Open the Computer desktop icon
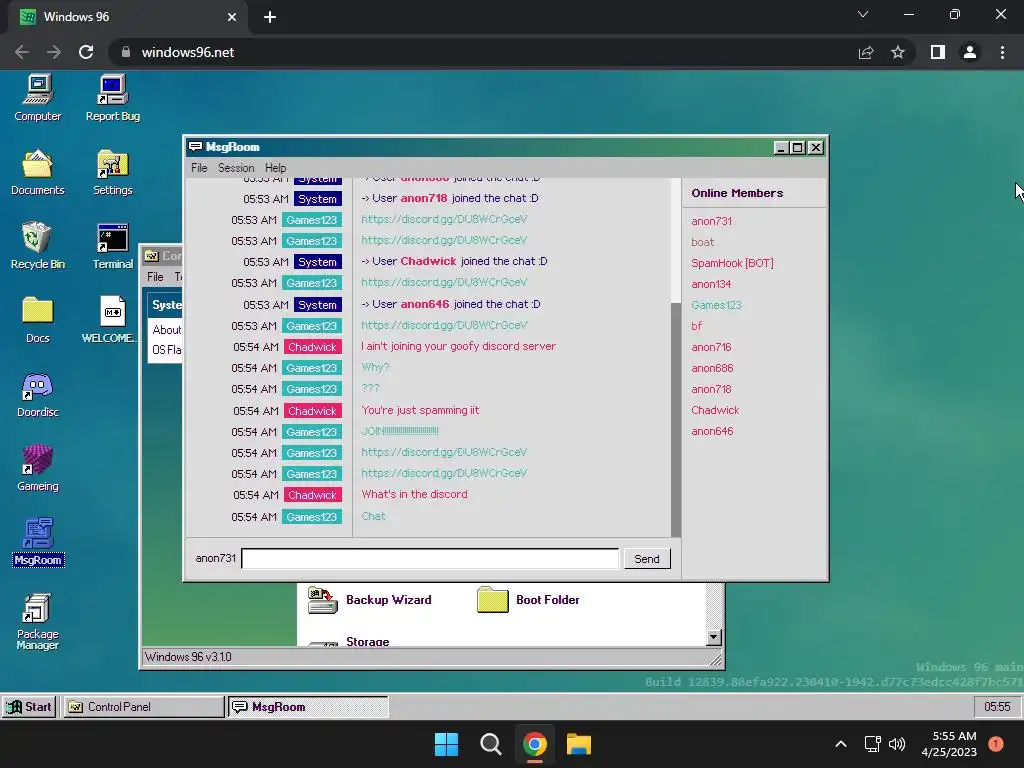This screenshot has width=1024, height=768. tap(37, 98)
